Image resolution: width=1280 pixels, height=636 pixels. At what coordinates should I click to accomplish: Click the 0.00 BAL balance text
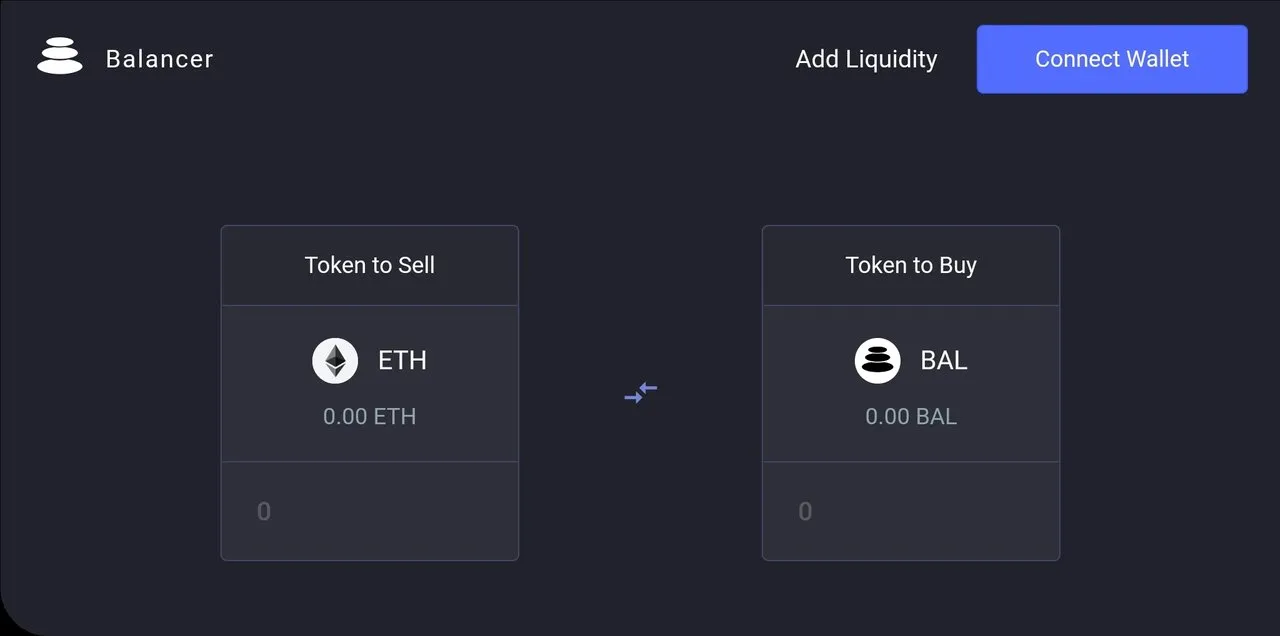[911, 416]
